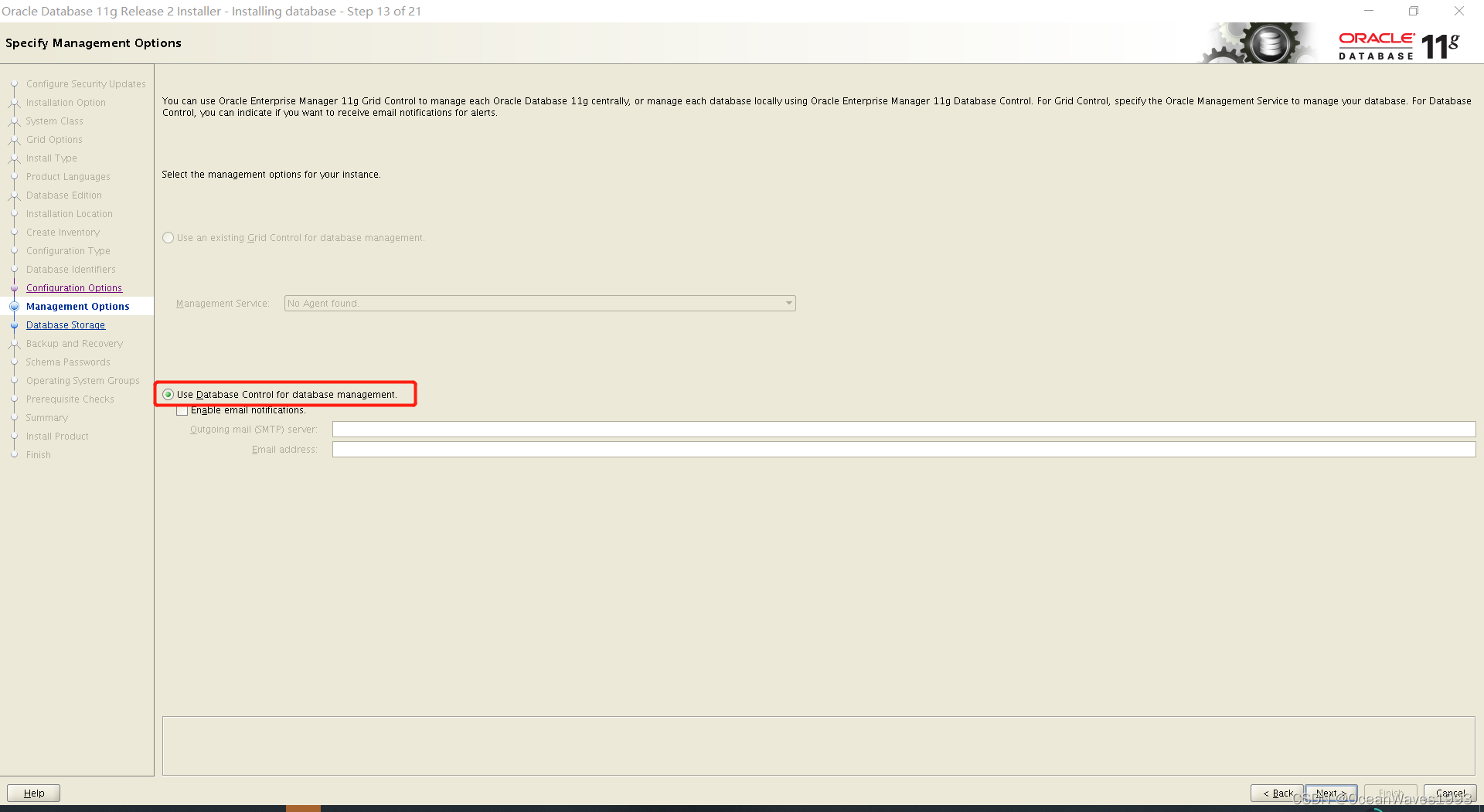Click the Next button
This screenshot has width=1484, height=812.
click(x=1331, y=793)
